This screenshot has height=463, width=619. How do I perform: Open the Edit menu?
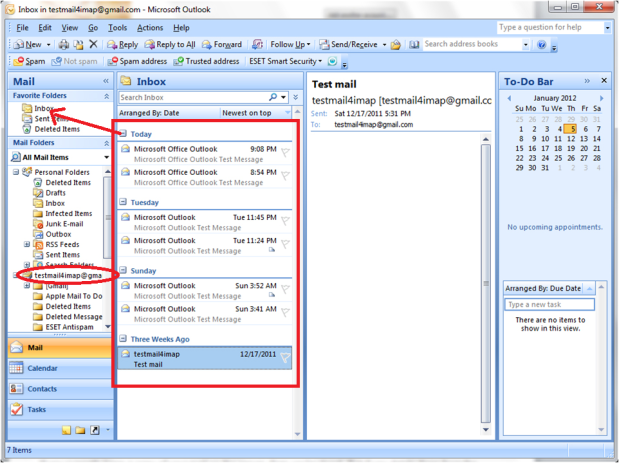pos(45,28)
